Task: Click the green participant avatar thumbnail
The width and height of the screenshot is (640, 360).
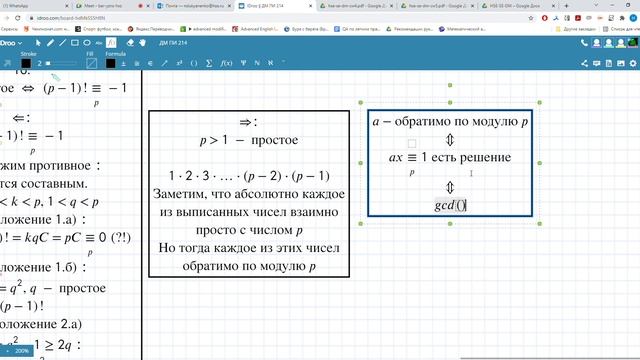Action: (632, 42)
